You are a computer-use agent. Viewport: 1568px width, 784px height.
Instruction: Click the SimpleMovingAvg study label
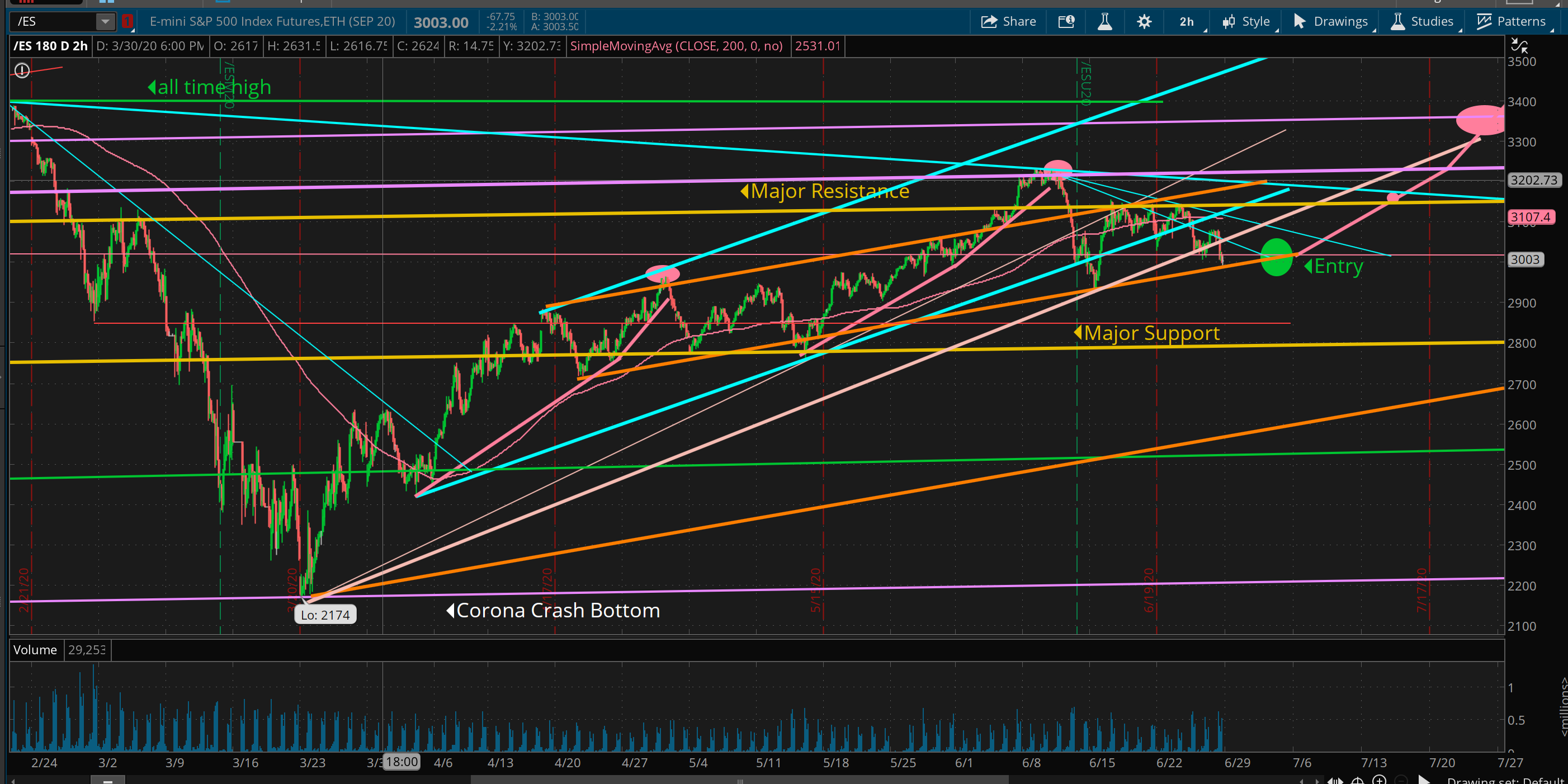point(676,46)
